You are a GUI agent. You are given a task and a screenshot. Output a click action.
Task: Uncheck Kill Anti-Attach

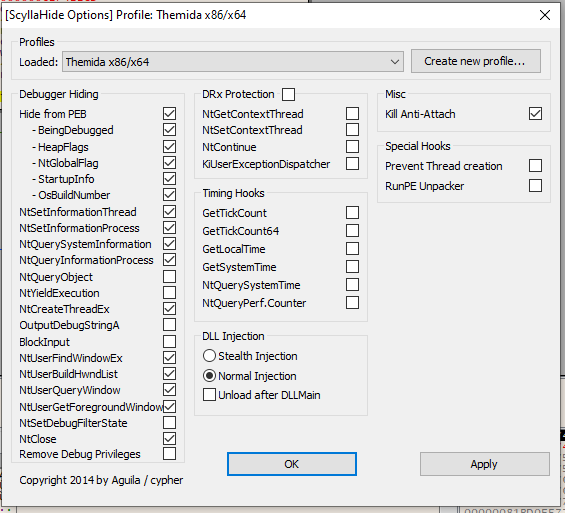535,113
